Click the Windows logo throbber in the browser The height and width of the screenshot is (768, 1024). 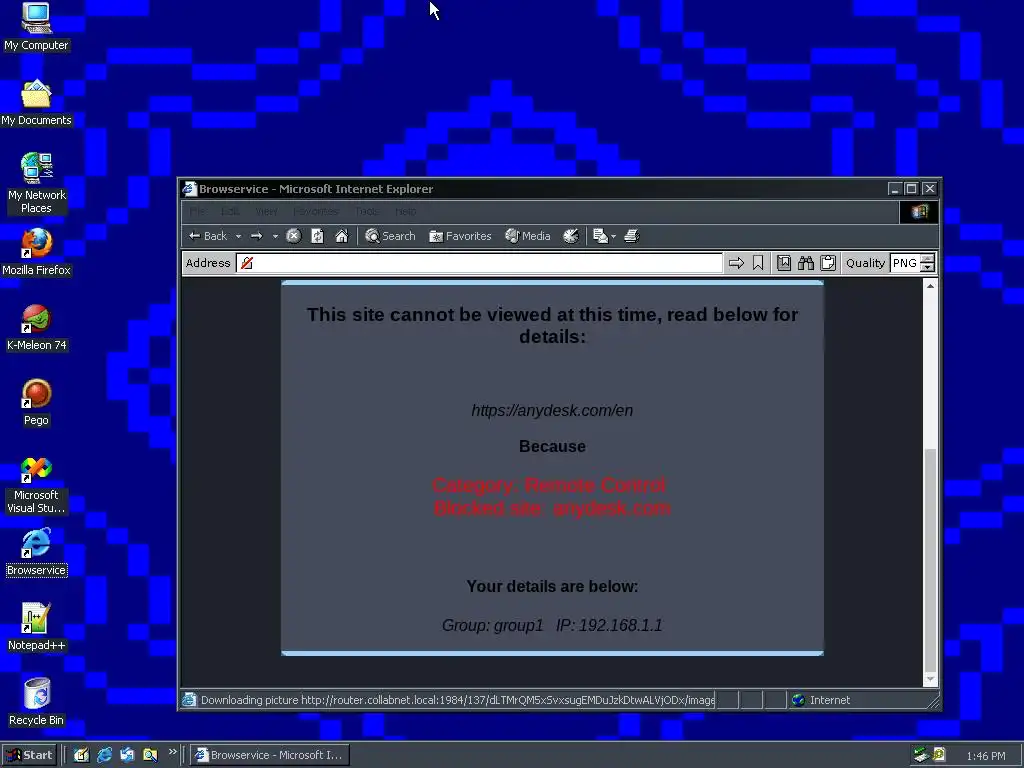919,212
